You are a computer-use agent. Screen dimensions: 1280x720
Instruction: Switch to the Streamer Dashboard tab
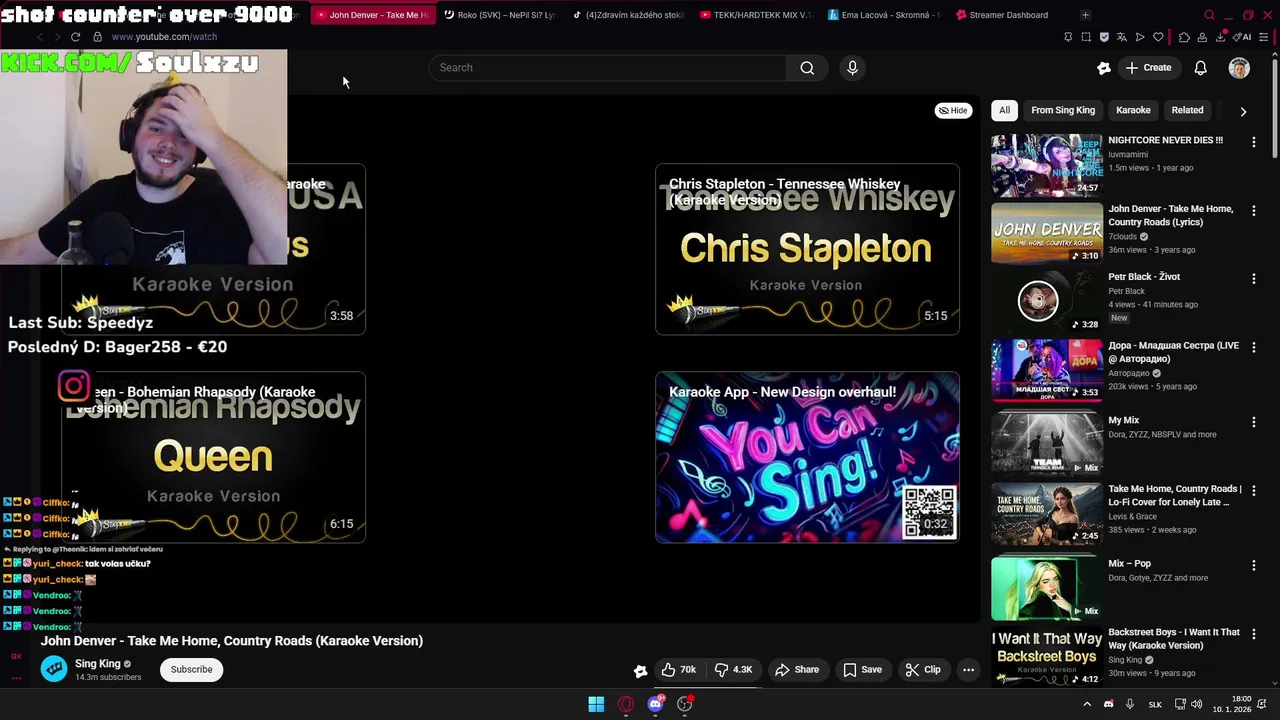click(1010, 15)
